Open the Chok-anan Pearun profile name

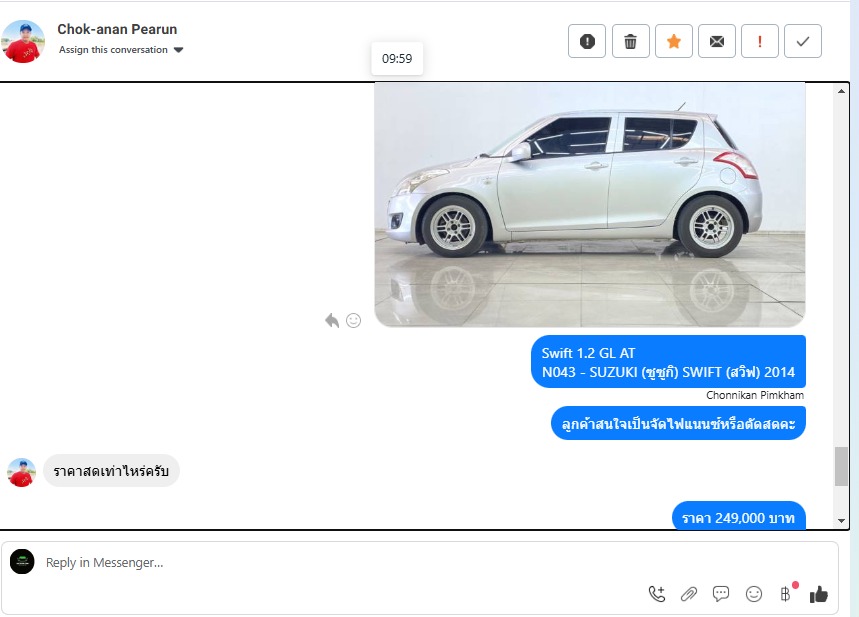point(117,29)
